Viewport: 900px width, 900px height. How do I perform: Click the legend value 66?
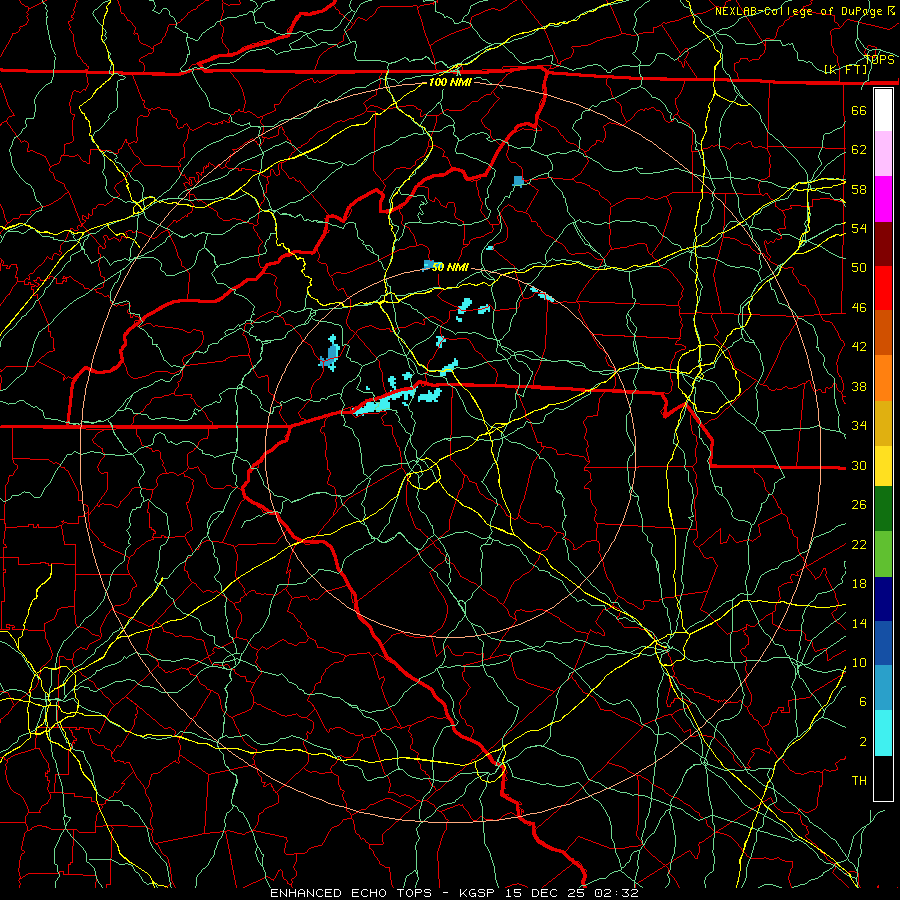[859, 110]
